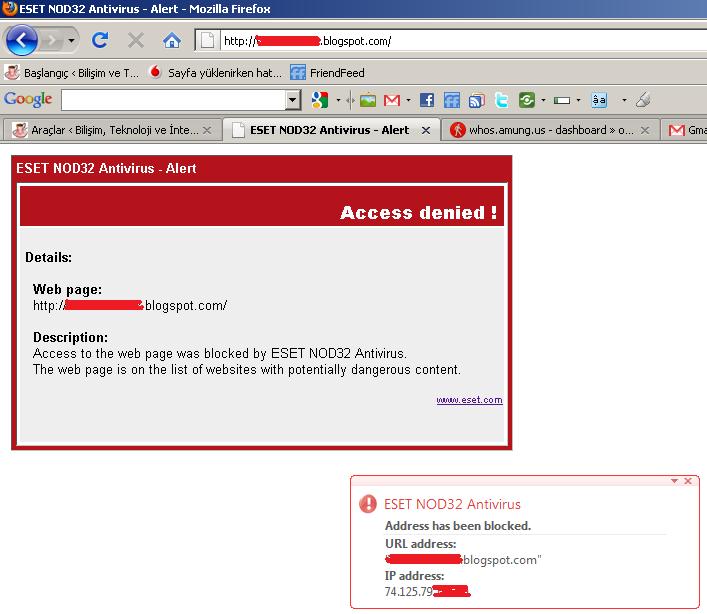Screen dimensions: 707x614
Task: Open ESET notification options arrow
Action: point(674,481)
